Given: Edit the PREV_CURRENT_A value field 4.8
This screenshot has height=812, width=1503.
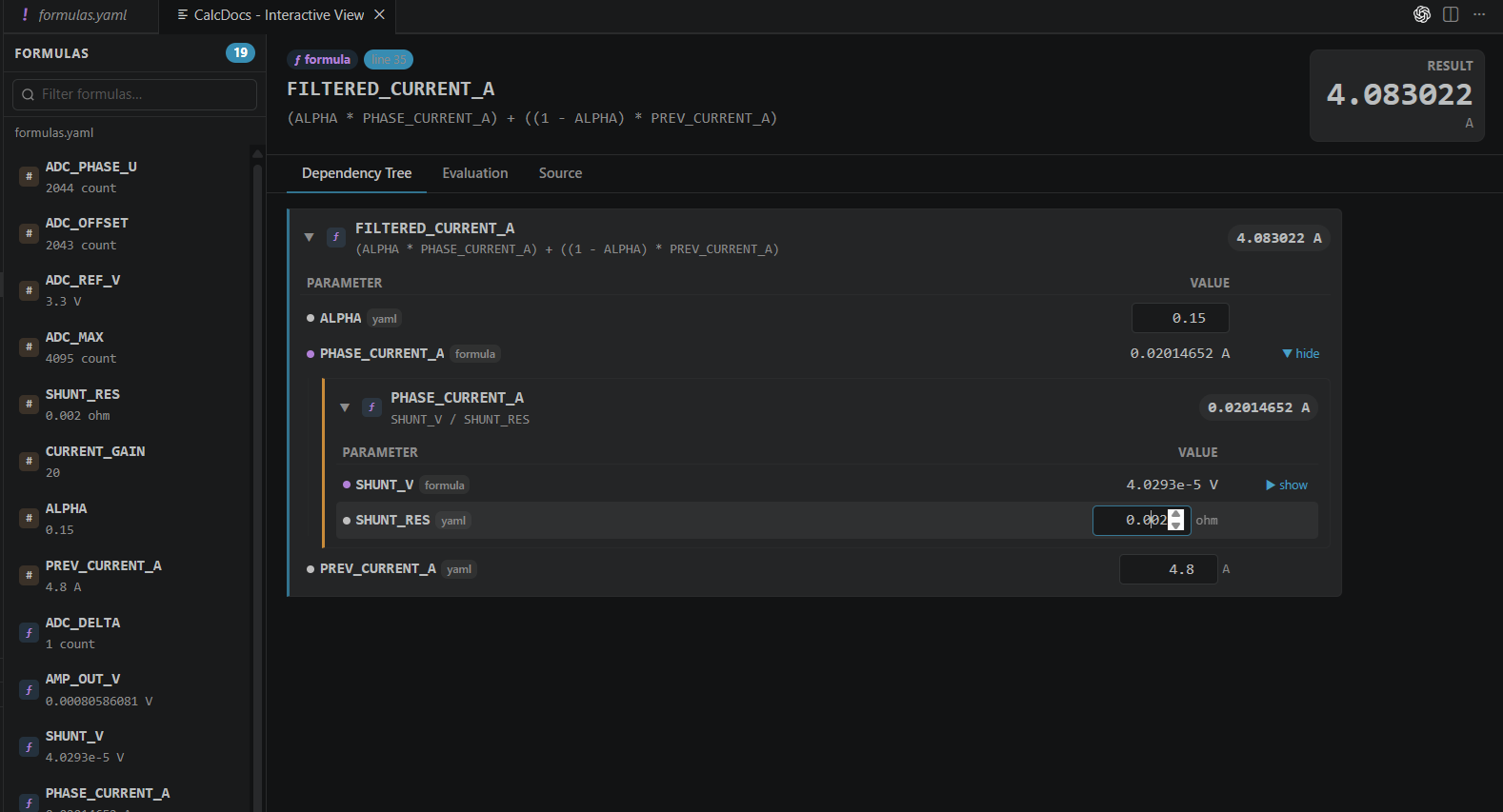Looking at the screenshot, I should click(x=1169, y=569).
